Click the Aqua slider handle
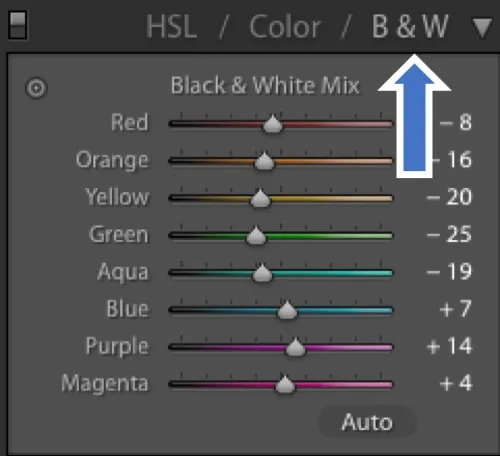This screenshot has width=500, height=456. [x=262, y=273]
